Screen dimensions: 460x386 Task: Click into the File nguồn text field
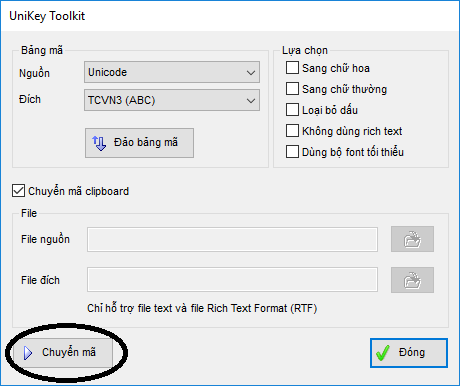[x=232, y=239]
